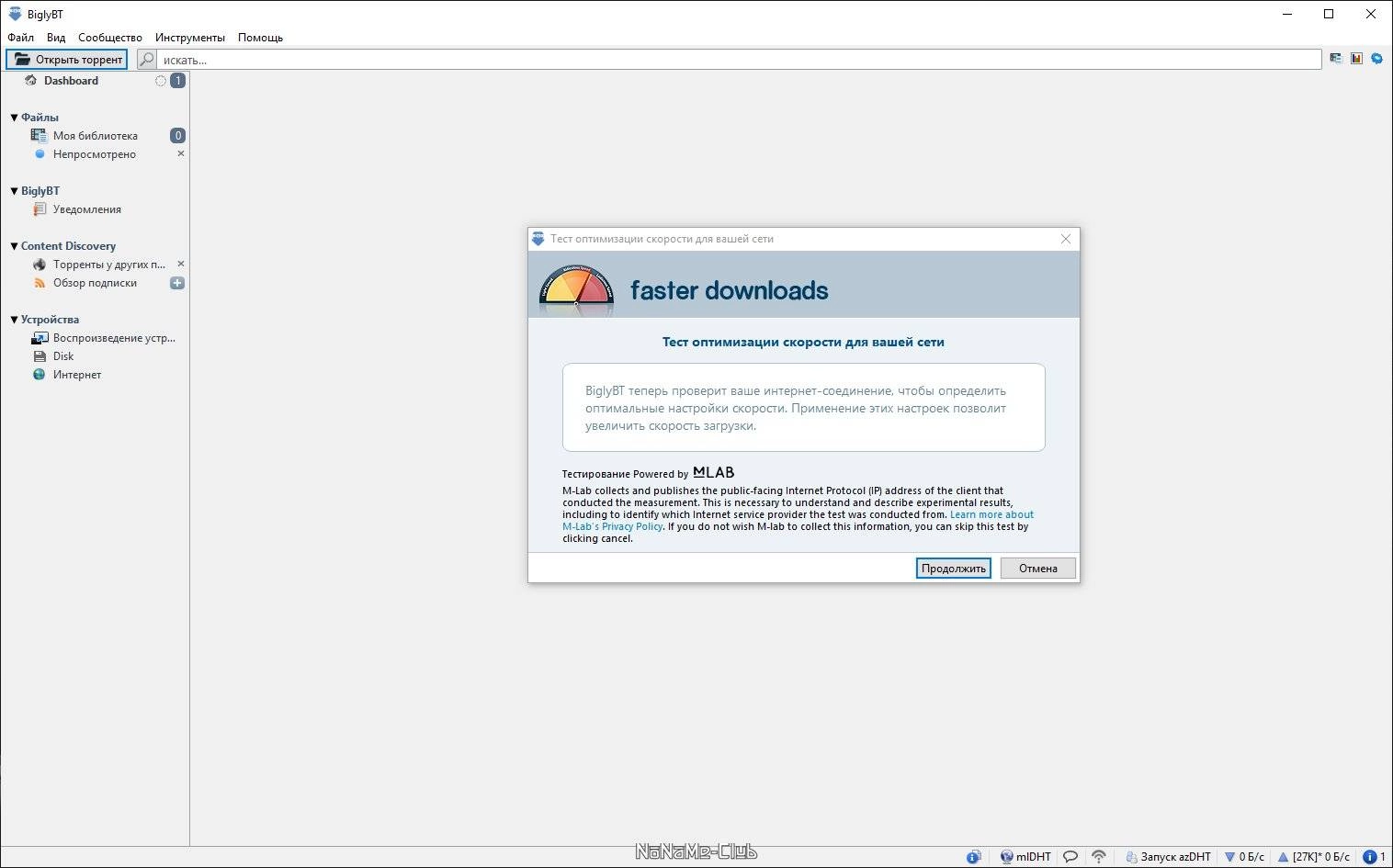Click the upload speed [27K]* 0 Б/с indicator
1393x868 pixels.
pyautogui.click(x=1314, y=857)
